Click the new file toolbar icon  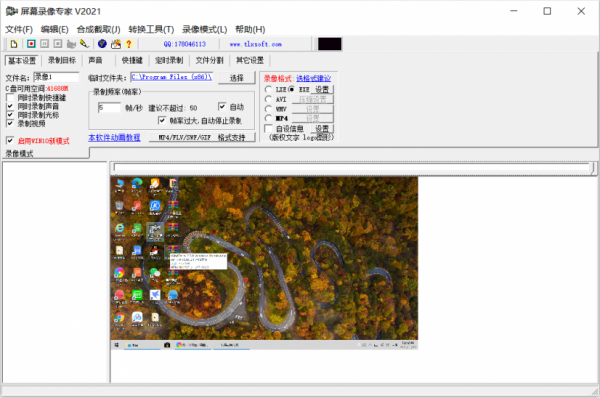14,44
